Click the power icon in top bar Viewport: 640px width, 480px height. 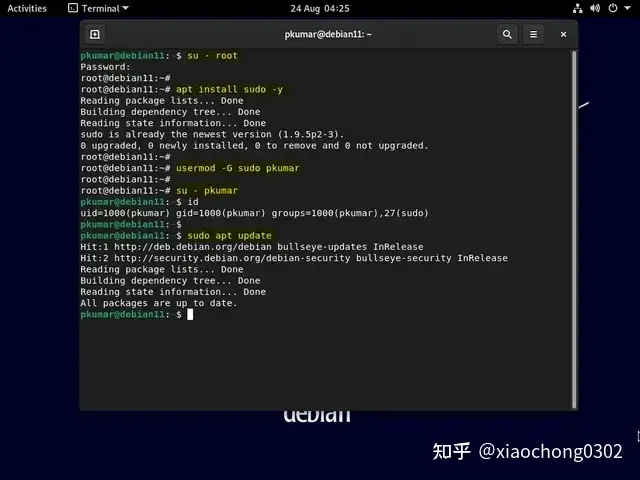click(613, 8)
